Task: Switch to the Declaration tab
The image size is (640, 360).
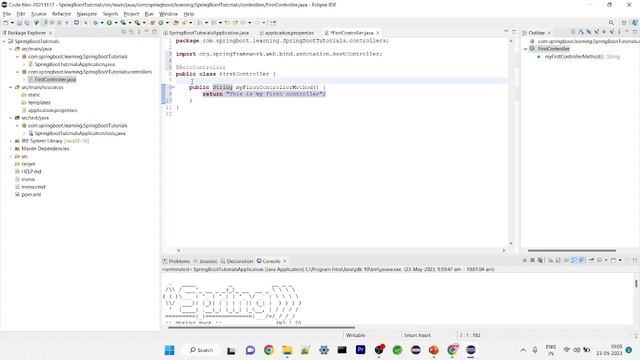Action: pos(237,261)
